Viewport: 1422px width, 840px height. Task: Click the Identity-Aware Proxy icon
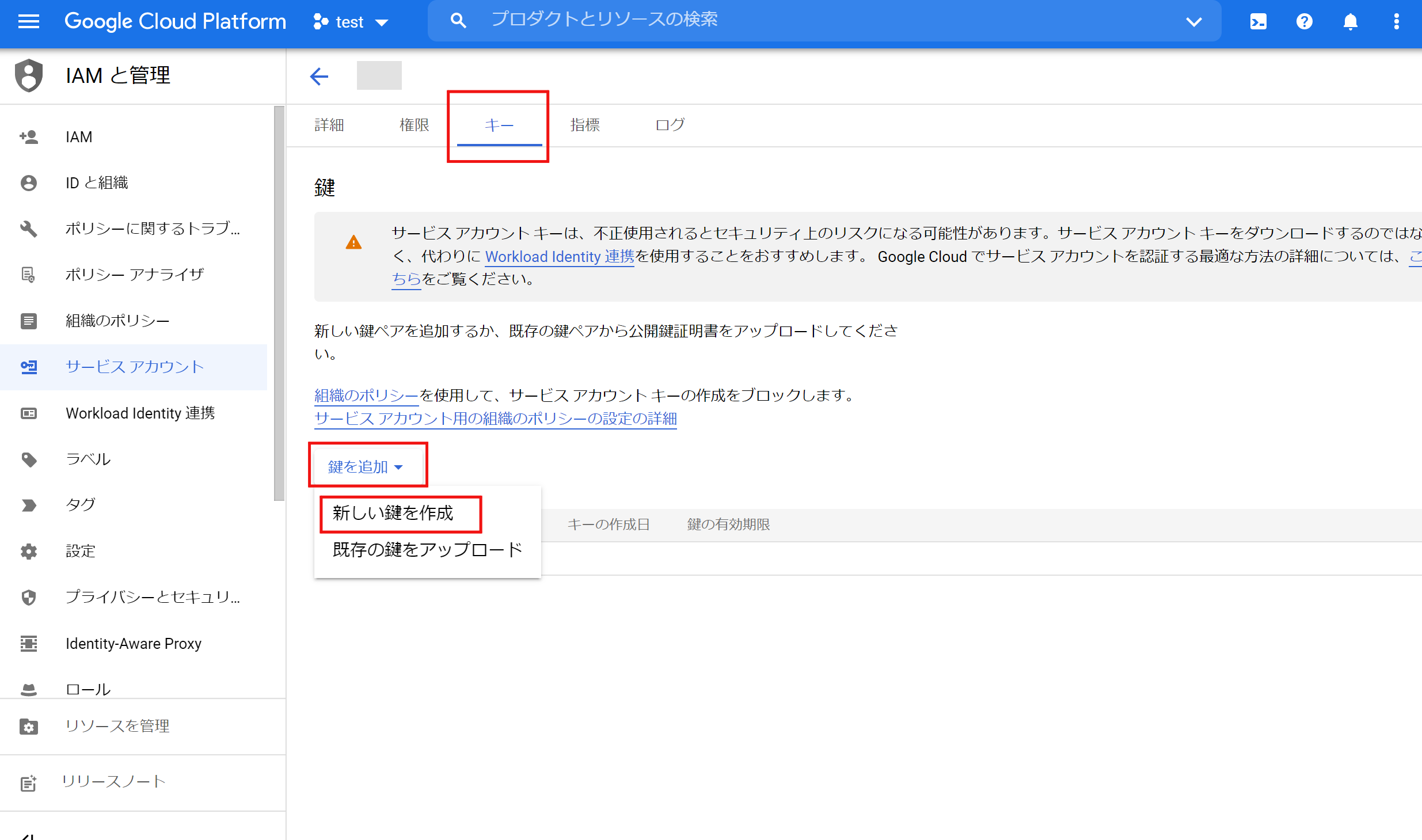29,644
